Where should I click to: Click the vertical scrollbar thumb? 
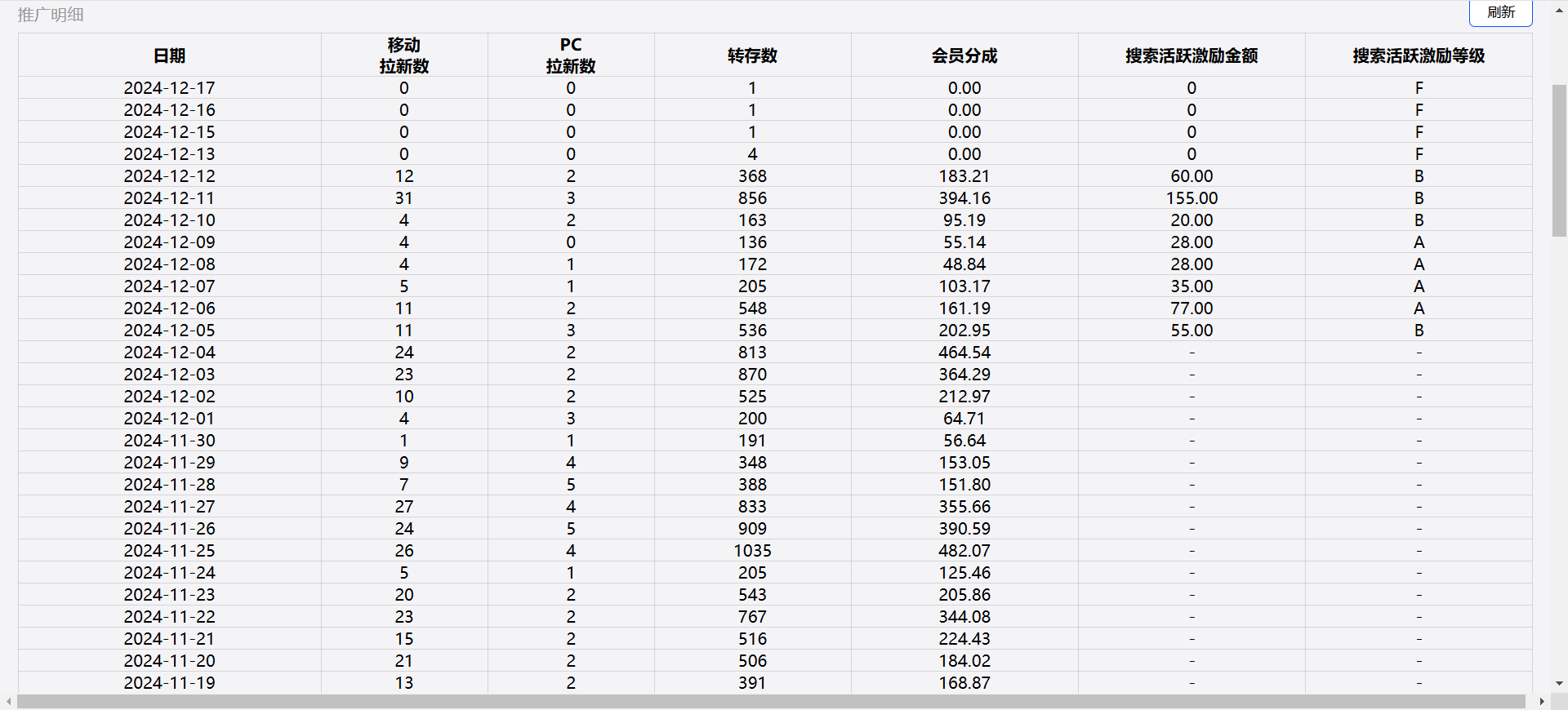(1559, 159)
